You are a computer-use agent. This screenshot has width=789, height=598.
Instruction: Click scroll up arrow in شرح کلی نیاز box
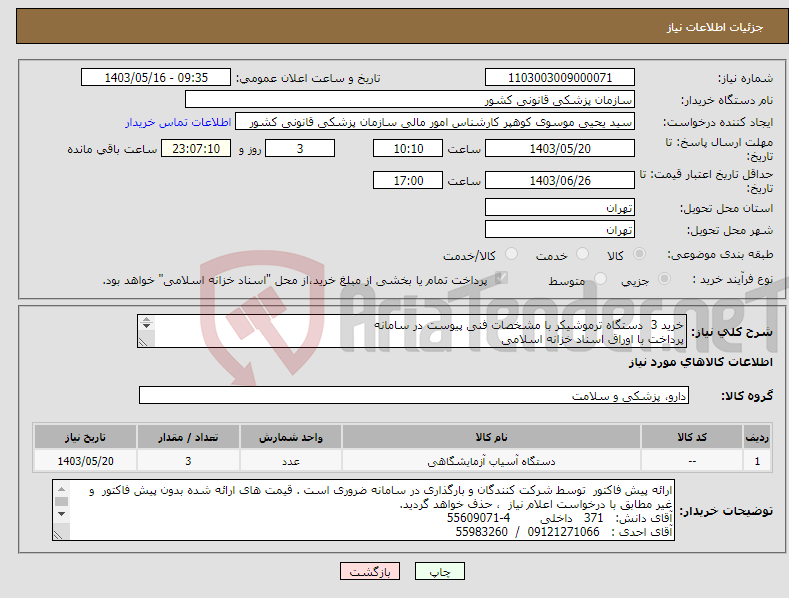146,319
